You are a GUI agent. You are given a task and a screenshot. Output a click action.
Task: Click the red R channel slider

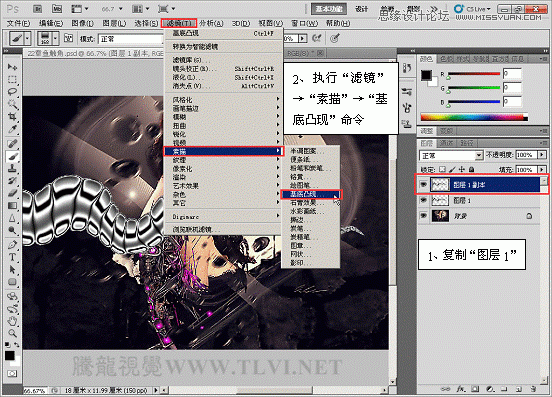click(474, 74)
